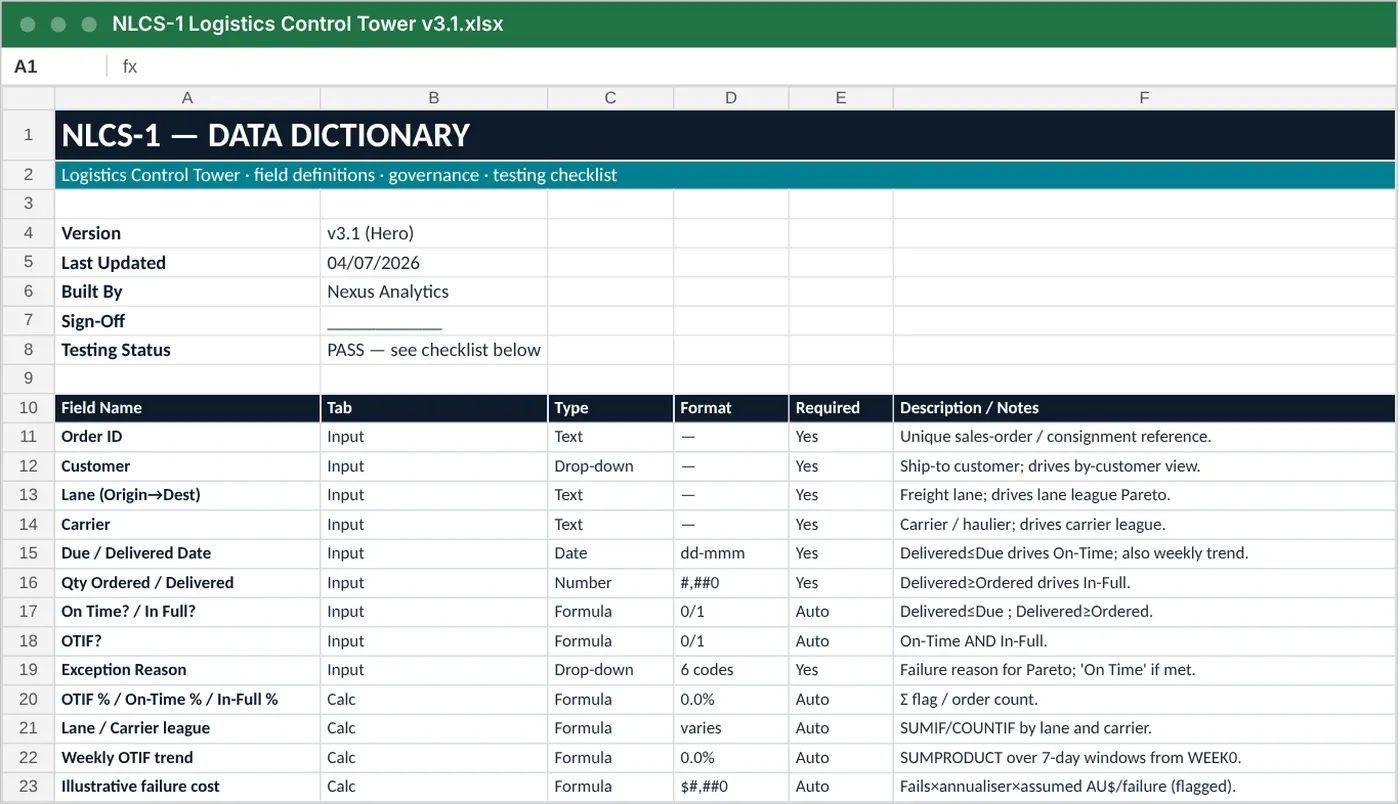Viewport: 1400px width, 804px height.
Task: Click the 'Required' column header cell
Action: click(841, 408)
